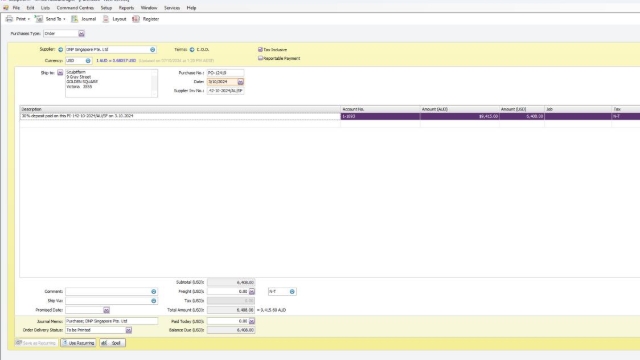The width and height of the screenshot is (640, 360).
Task: Expand the Send To dropdown arrow
Action: [64, 19]
